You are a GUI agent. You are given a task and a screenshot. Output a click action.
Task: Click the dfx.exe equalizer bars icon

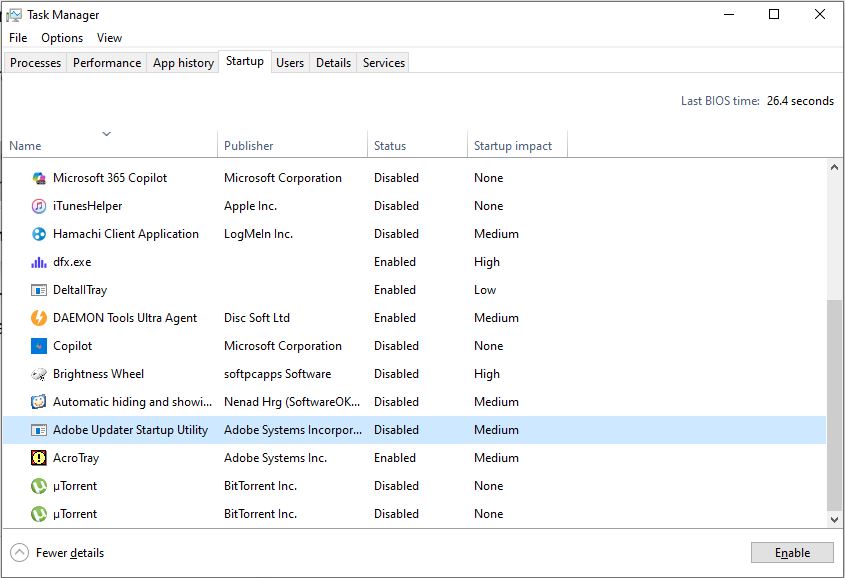coord(39,262)
